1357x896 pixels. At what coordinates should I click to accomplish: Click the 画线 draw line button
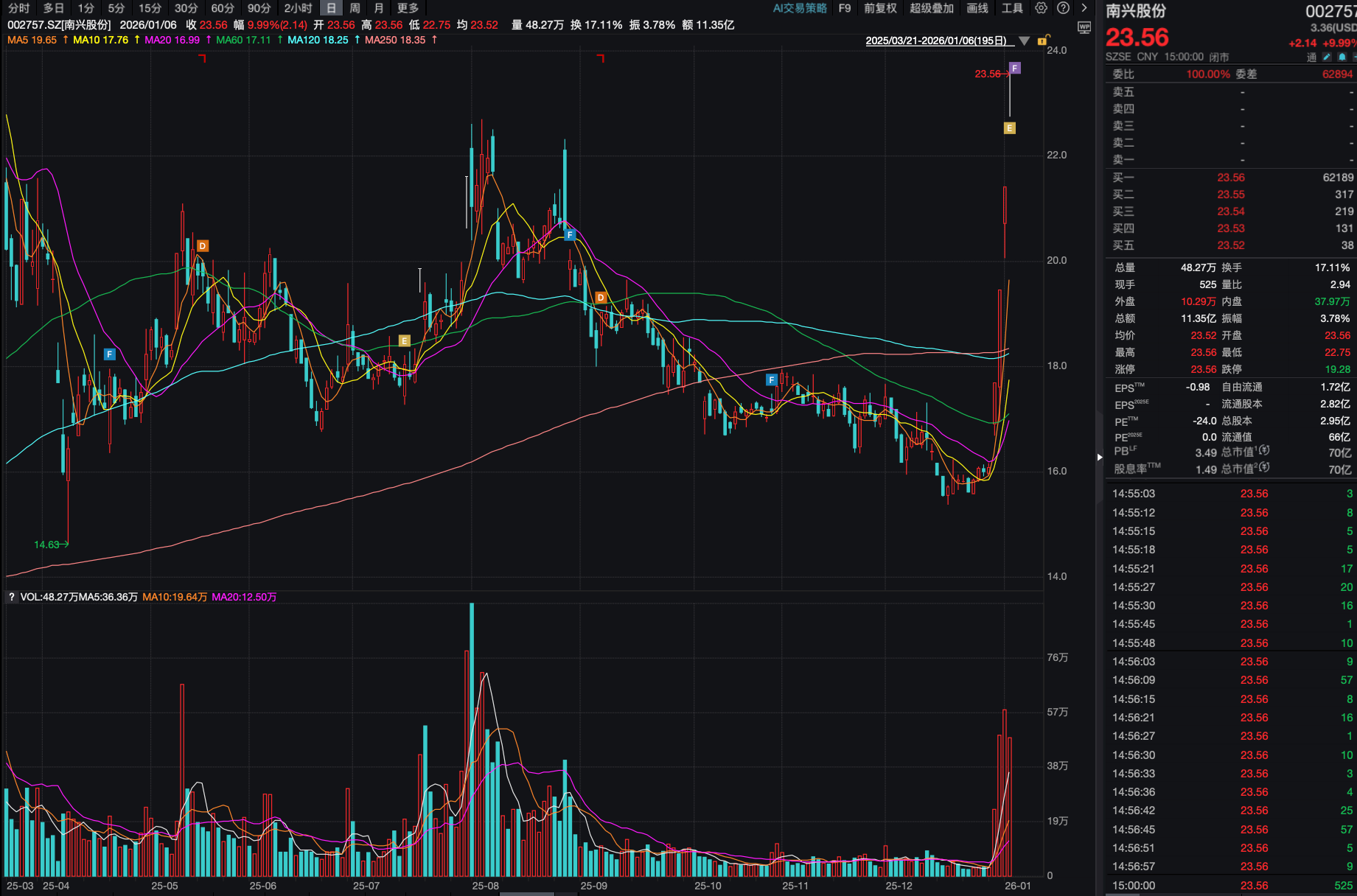pyautogui.click(x=977, y=8)
